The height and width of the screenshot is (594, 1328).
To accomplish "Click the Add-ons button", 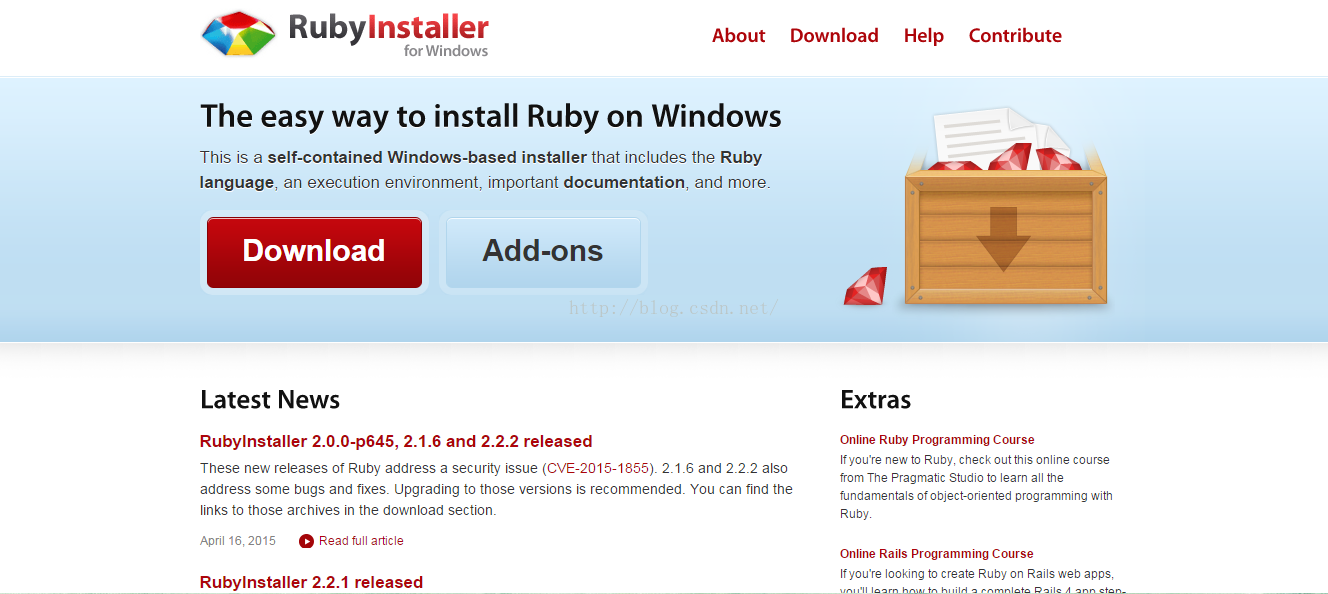I will [x=543, y=252].
